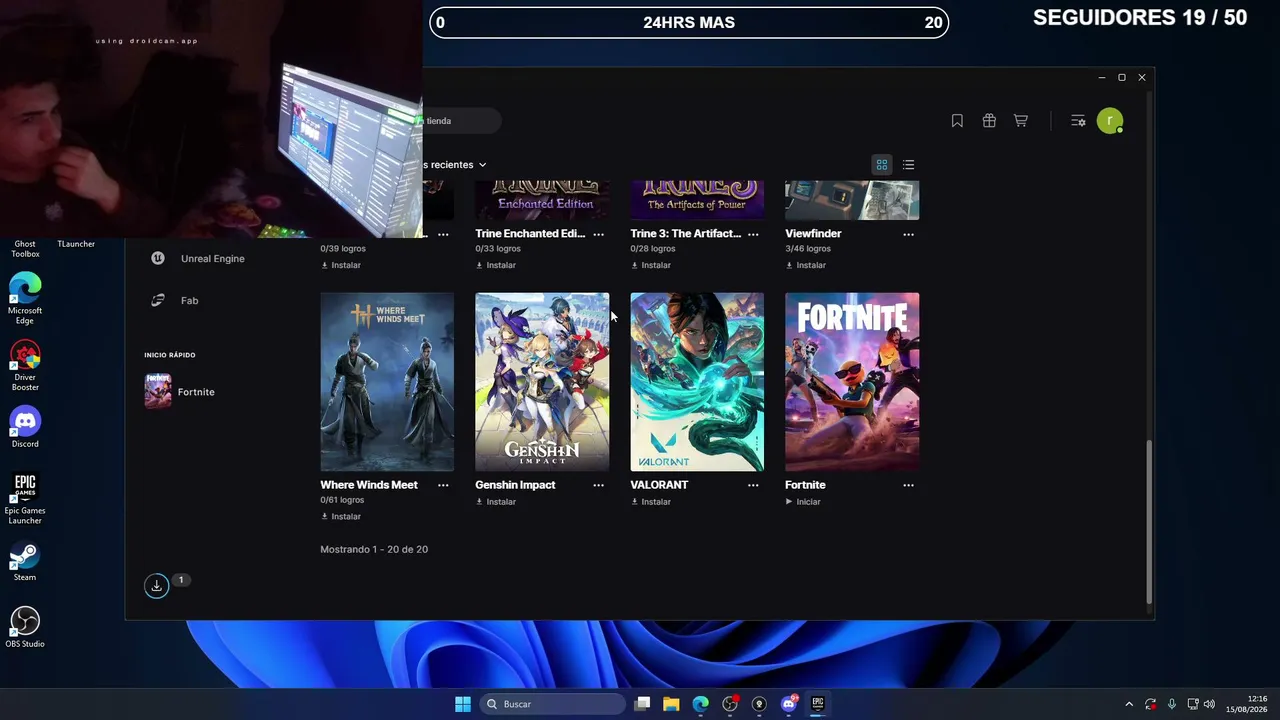Open options menu for Fortnite

[x=908, y=485]
